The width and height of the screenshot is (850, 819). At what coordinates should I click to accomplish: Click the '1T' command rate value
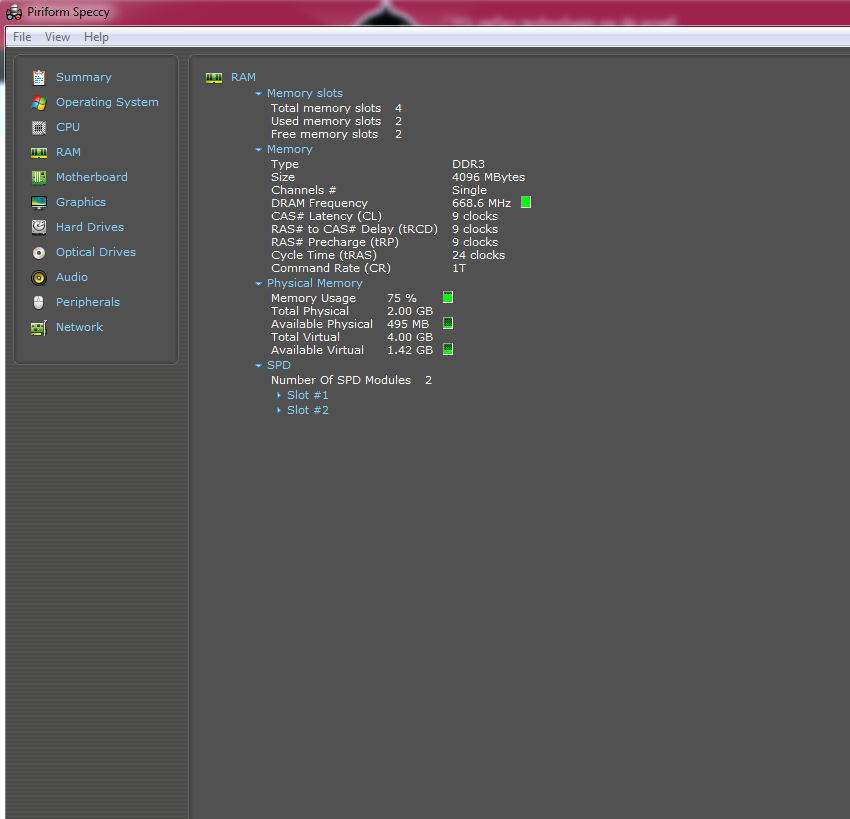click(x=459, y=268)
